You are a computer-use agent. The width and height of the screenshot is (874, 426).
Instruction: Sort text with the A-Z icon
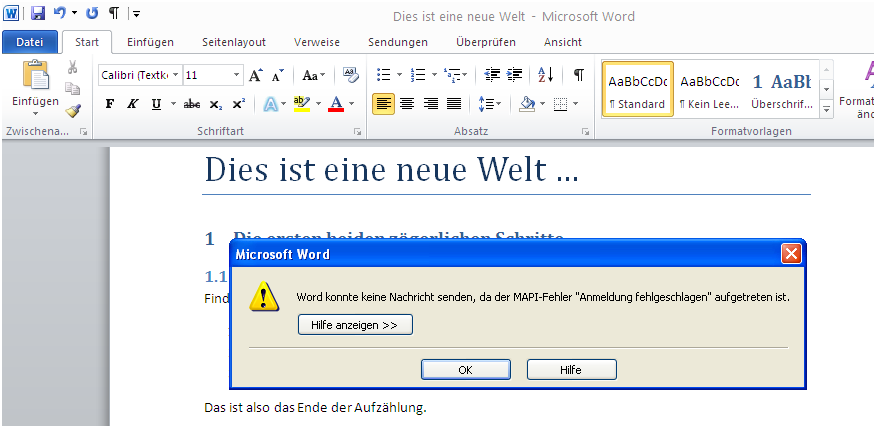(545, 75)
